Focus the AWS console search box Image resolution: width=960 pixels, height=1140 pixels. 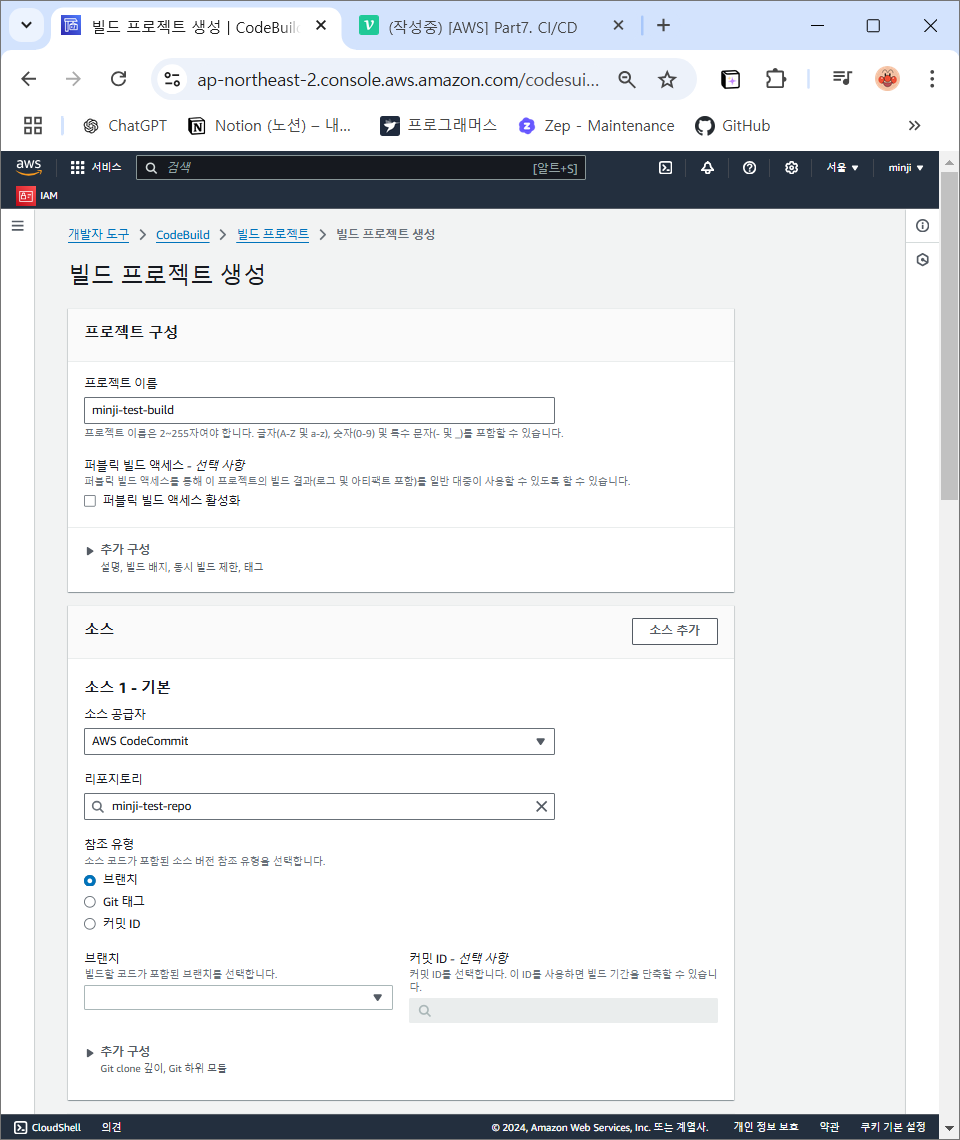coord(361,168)
